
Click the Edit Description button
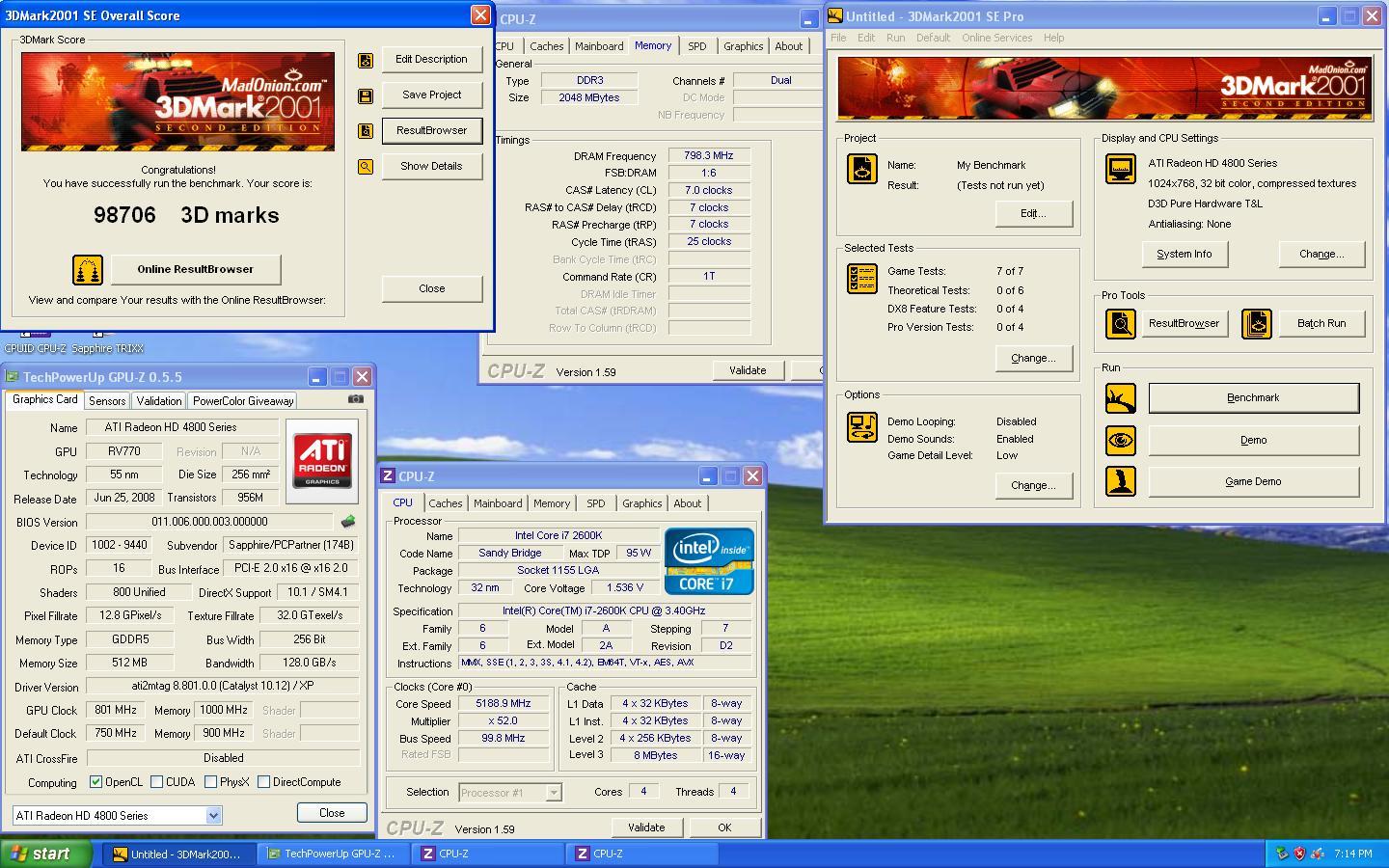(431, 59)
